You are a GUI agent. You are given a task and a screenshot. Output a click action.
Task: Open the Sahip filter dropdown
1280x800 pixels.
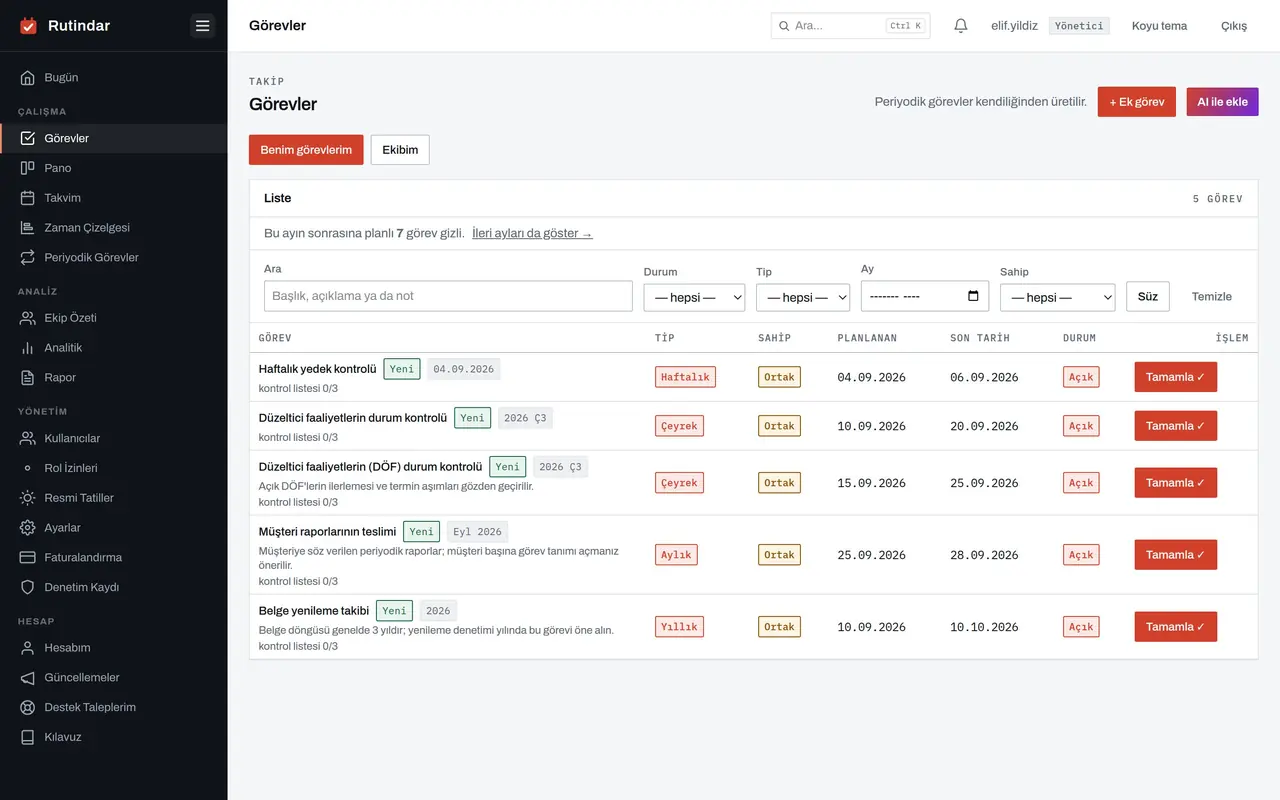pyautogui.click(x=1057, y=297)
